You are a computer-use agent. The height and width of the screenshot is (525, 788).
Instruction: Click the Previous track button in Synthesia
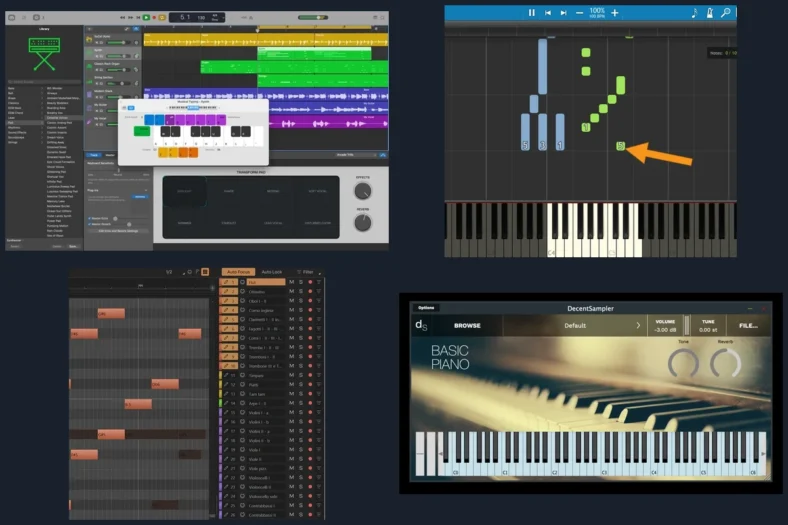point(548,13)
